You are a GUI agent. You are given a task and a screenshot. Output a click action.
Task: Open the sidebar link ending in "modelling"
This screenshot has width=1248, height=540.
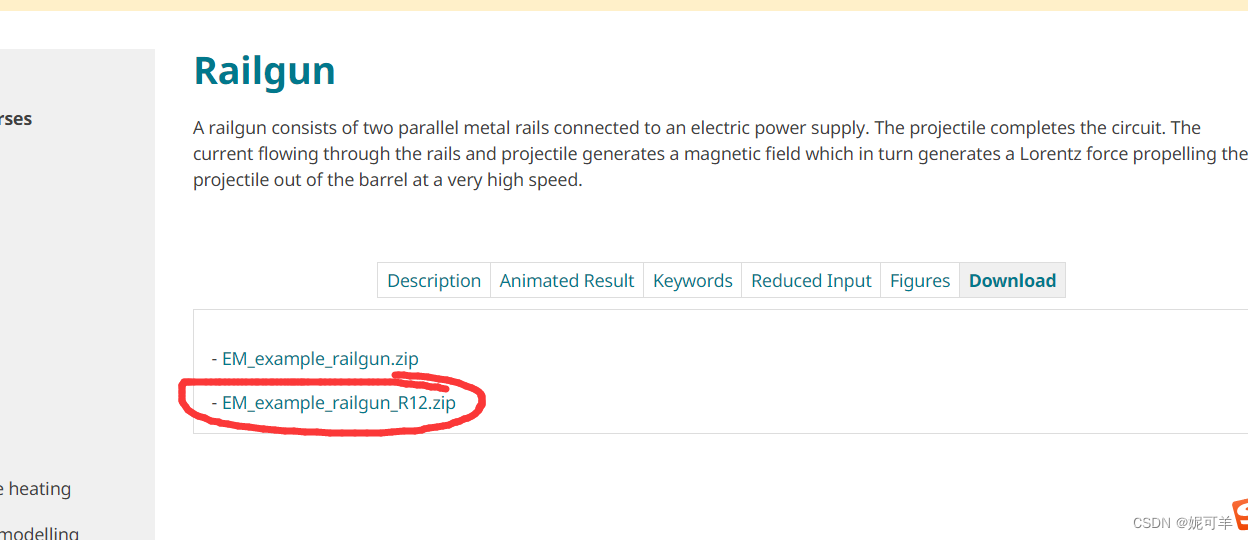[40, 533]
